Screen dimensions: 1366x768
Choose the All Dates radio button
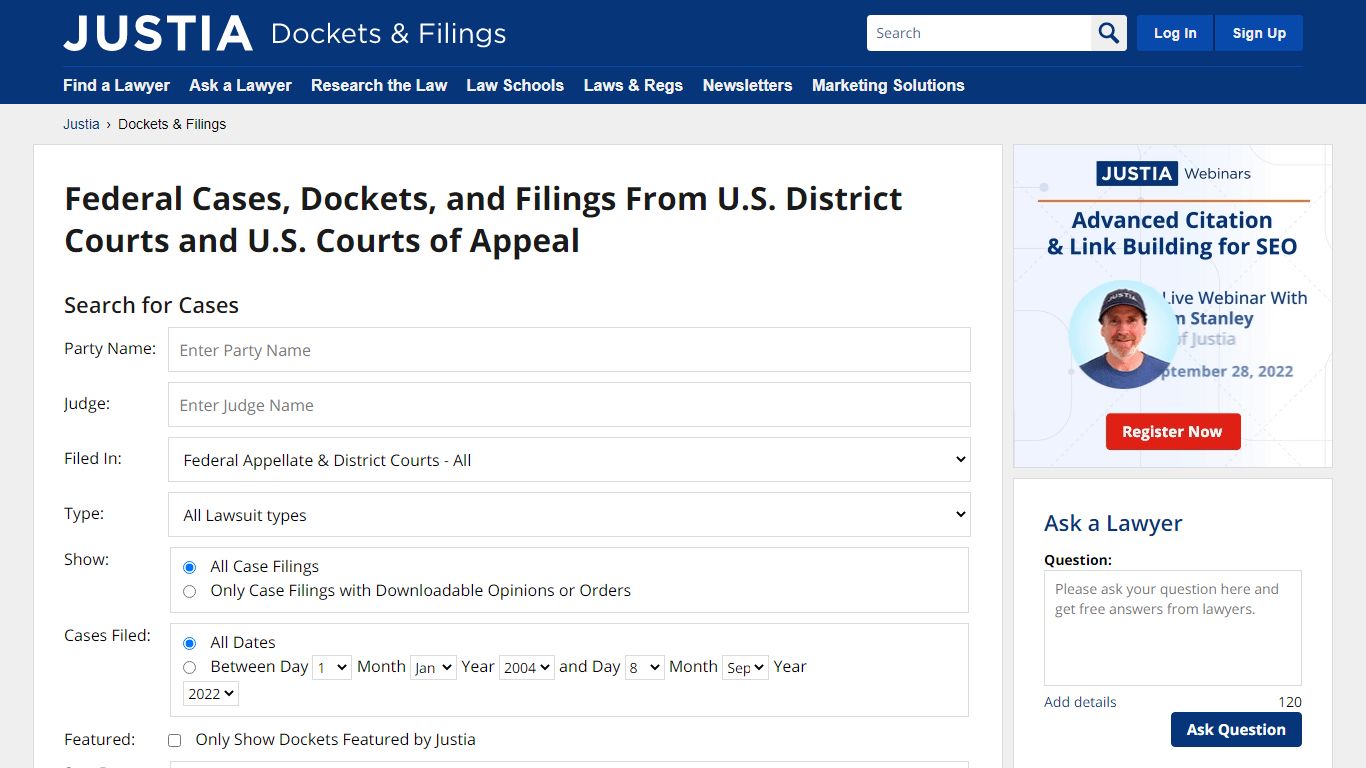point(189,643)
